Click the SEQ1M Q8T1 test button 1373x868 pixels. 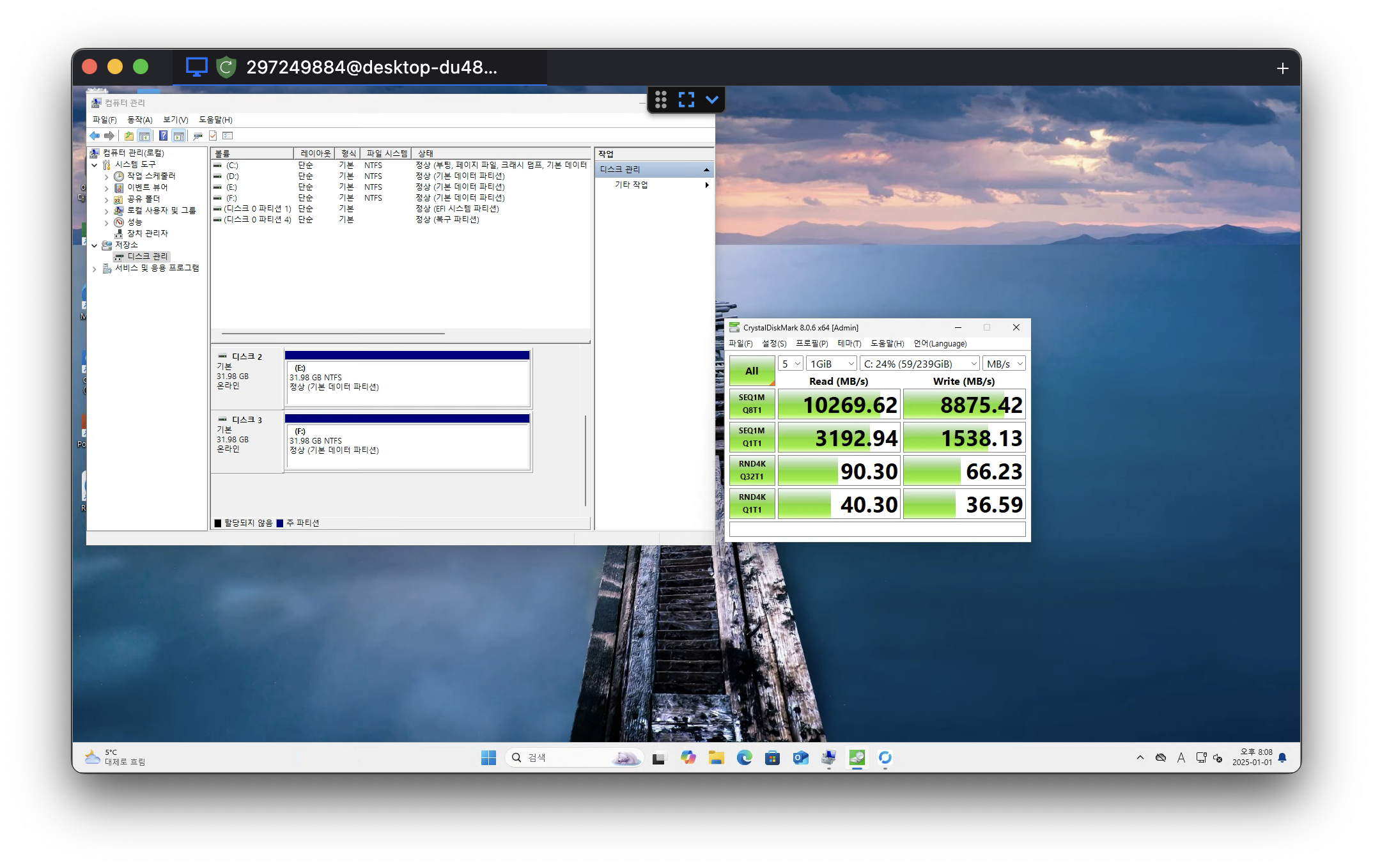[752, 404]
